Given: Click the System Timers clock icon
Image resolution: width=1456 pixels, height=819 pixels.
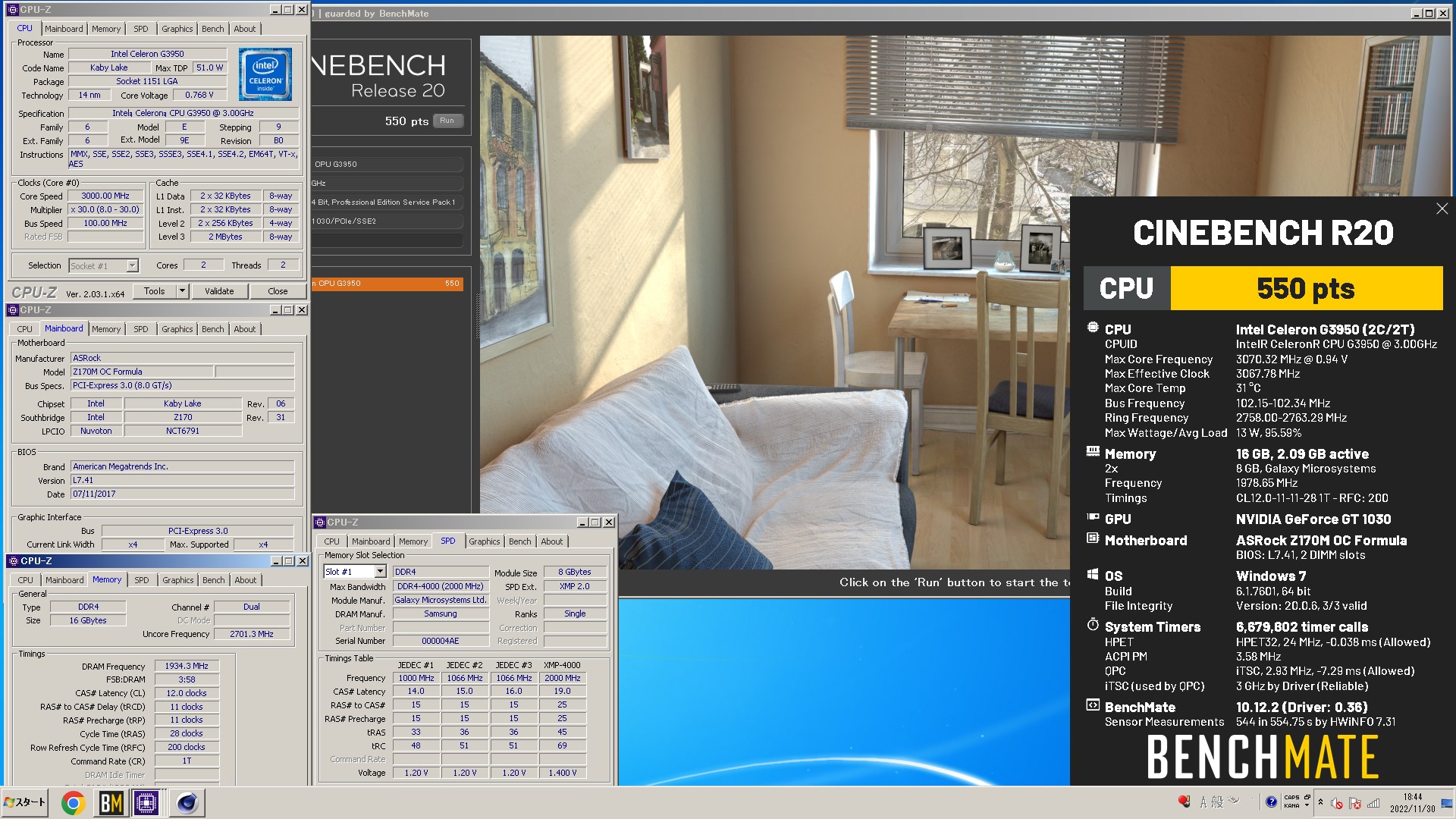Looking at the screenshot, I should click(x=1093, y=625).
